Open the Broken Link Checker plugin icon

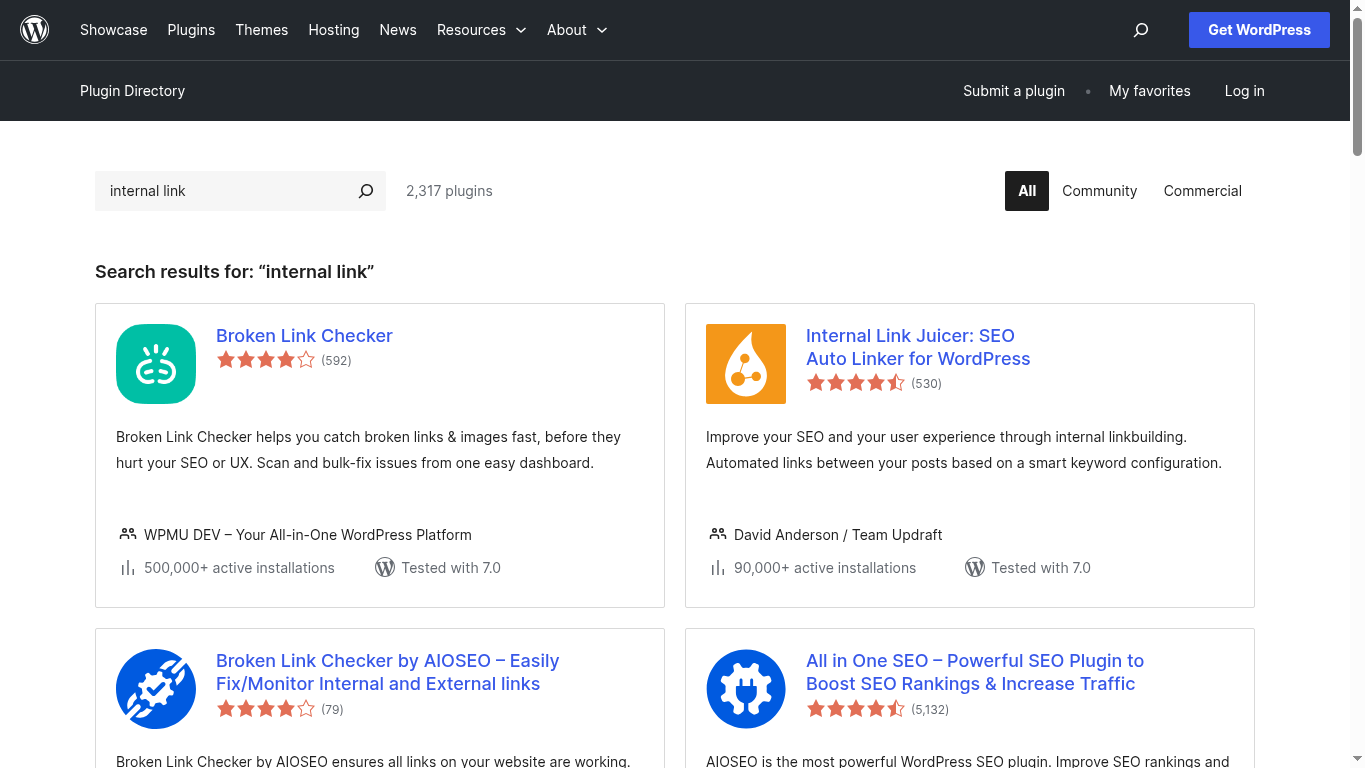point(156,364)
